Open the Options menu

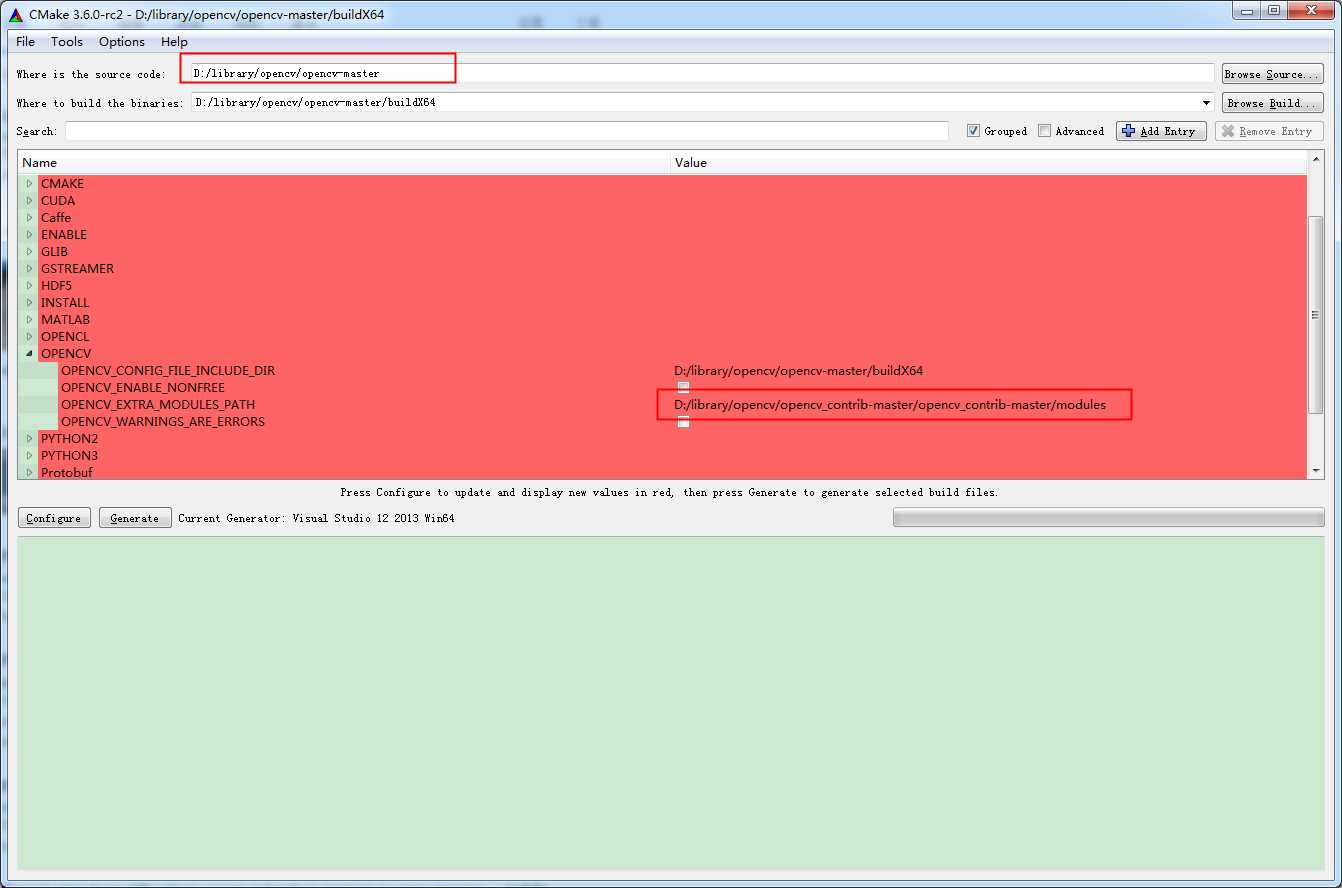pos(122,41)
